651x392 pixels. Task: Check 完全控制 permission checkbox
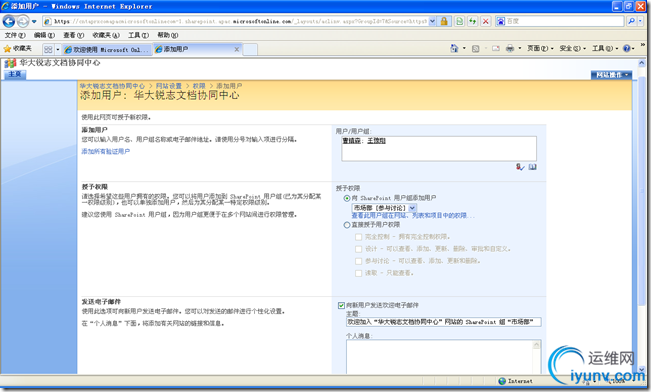pos(358,237)
